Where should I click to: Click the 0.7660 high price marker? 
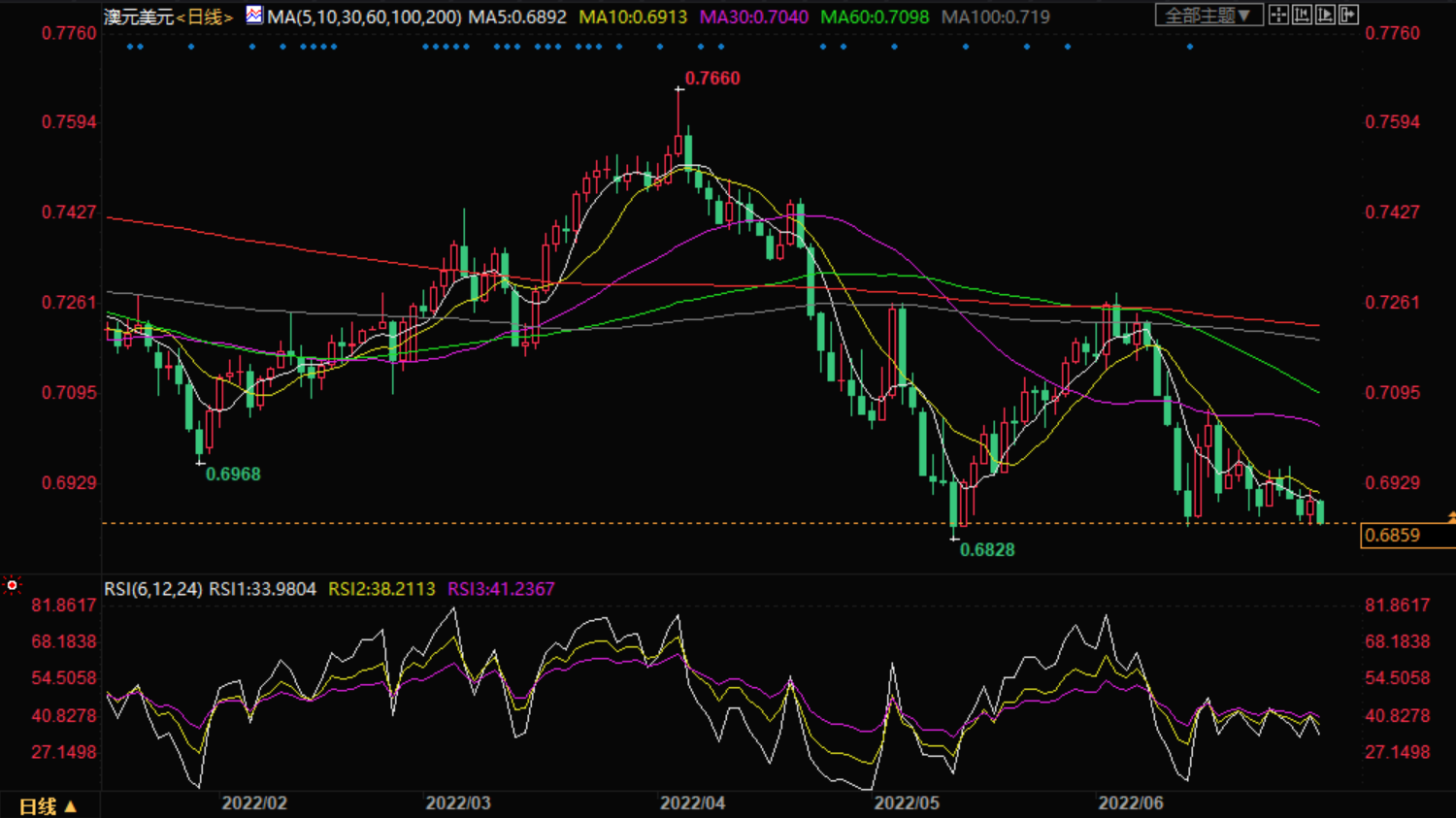tap(711, 79)
